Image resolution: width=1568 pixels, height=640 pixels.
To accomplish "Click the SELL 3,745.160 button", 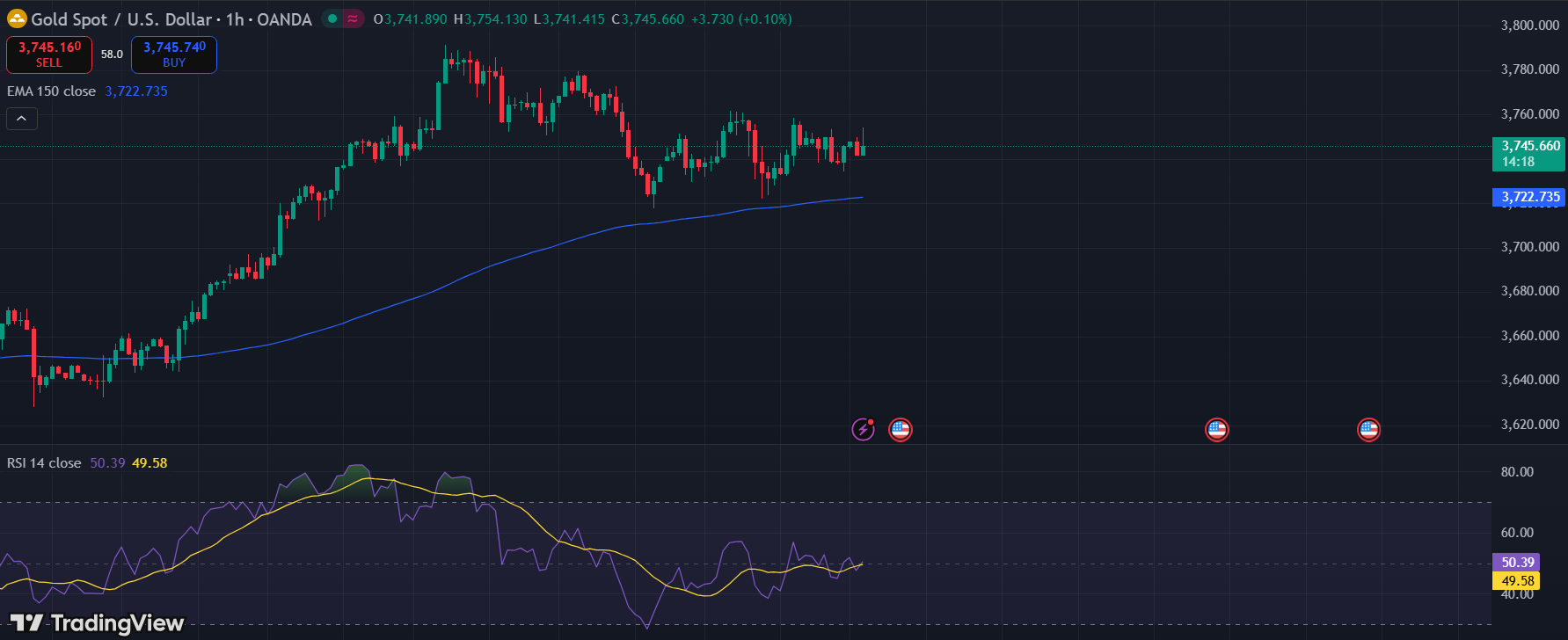I will [49, 55].
